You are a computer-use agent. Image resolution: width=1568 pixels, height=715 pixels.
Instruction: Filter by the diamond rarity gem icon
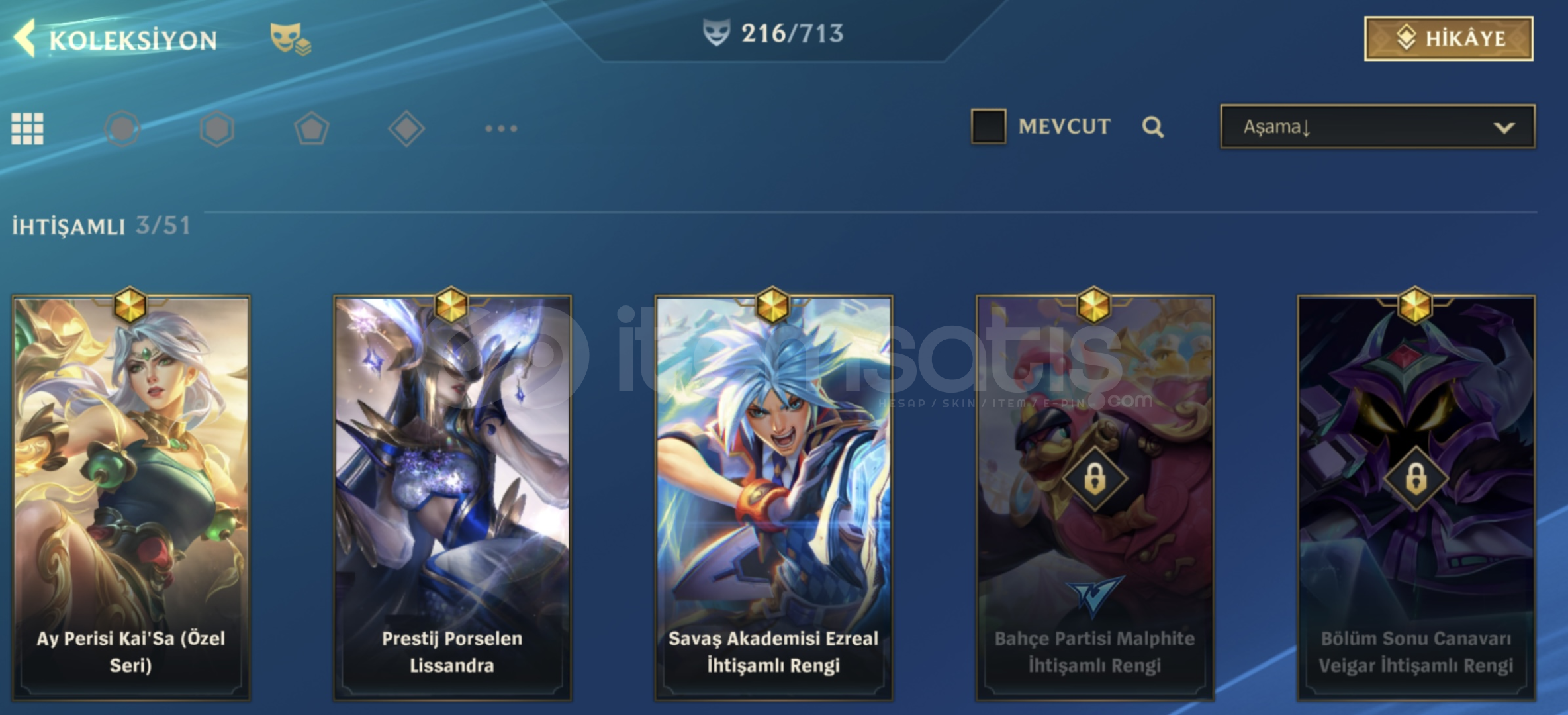coord(406,128)
